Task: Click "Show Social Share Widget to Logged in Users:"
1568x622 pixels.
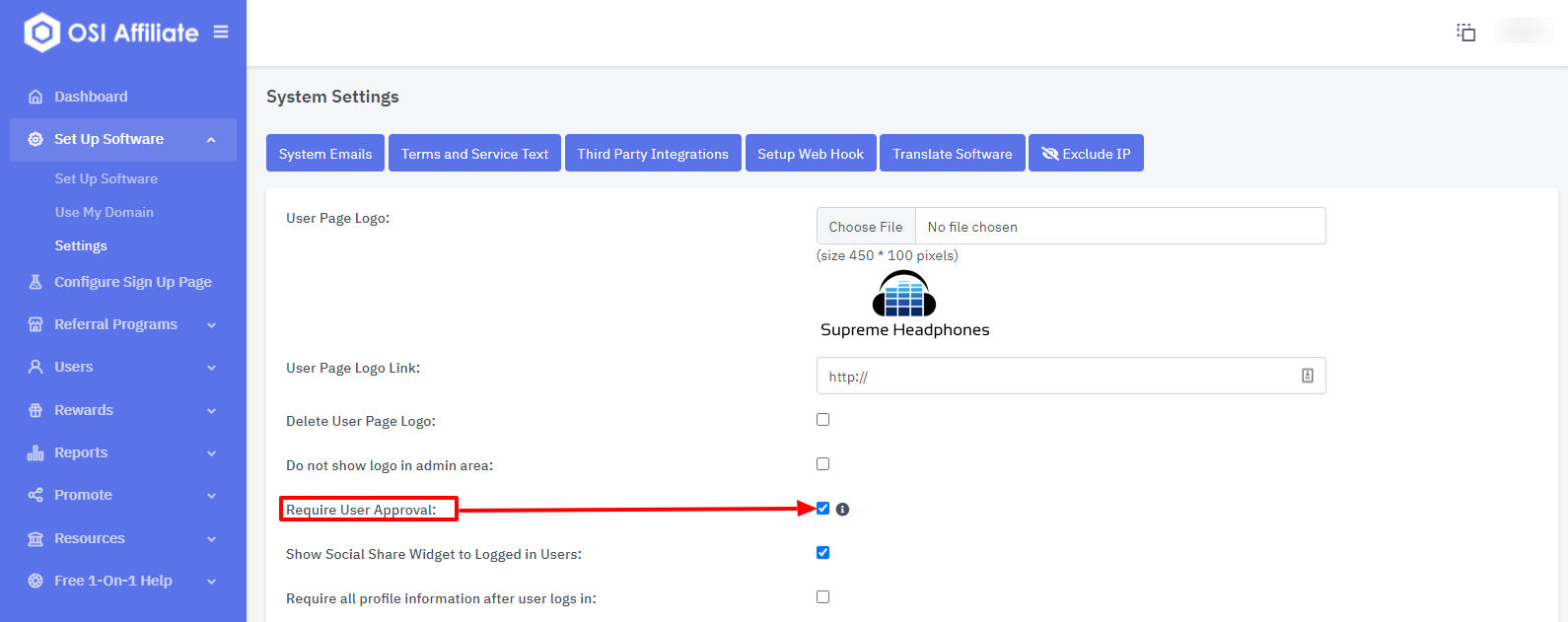Action: [x=434, y=554]
